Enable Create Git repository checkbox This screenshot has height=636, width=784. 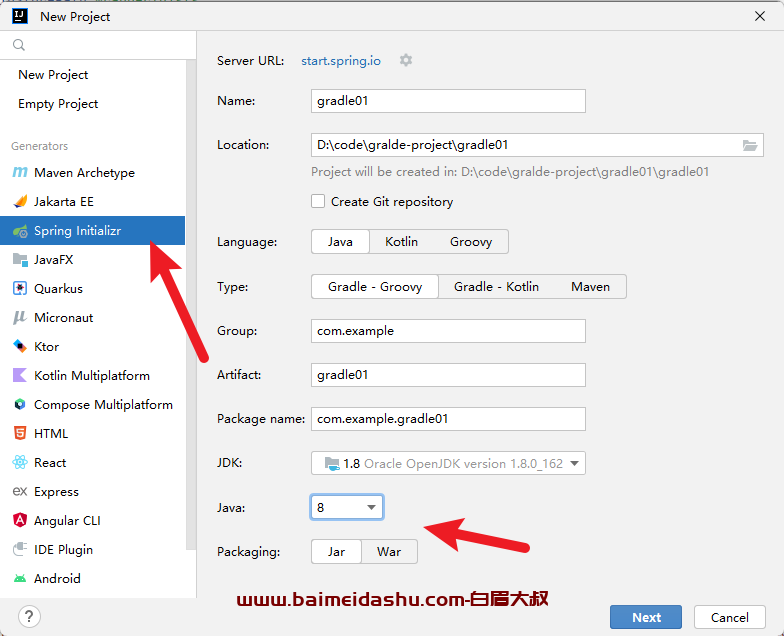tap(318, 201)
